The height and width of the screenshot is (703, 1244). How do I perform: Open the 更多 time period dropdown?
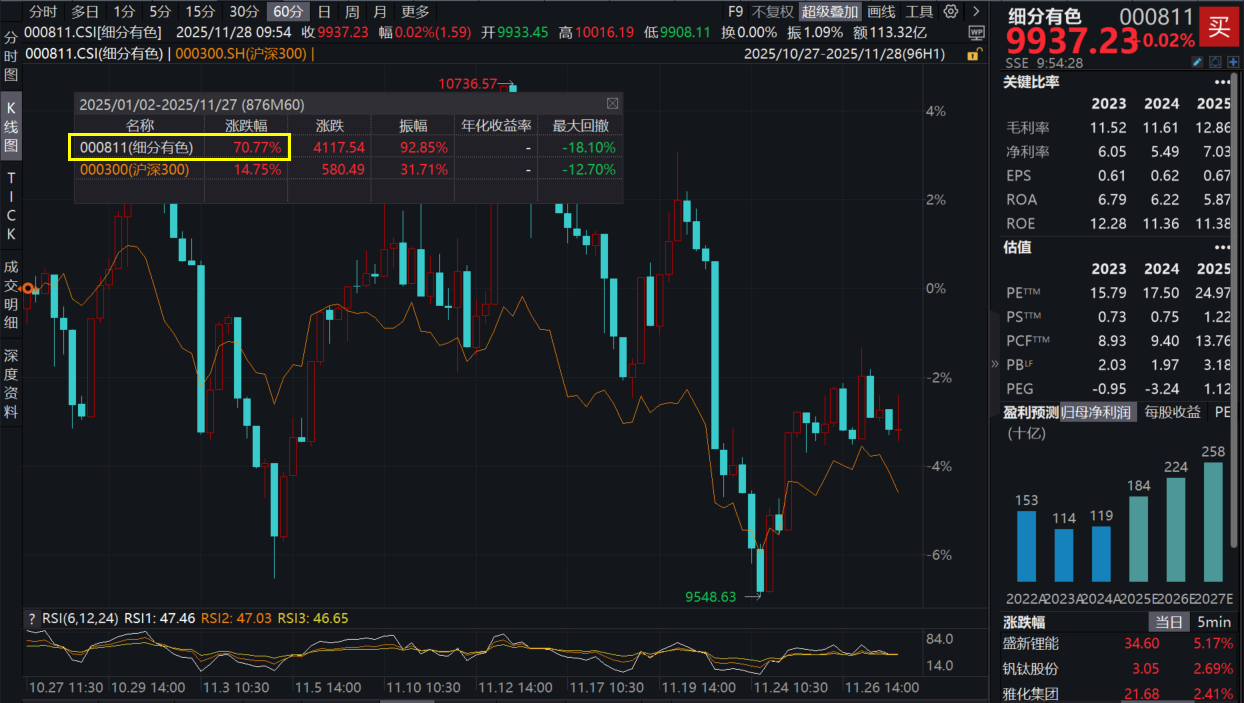click(415, 12)
